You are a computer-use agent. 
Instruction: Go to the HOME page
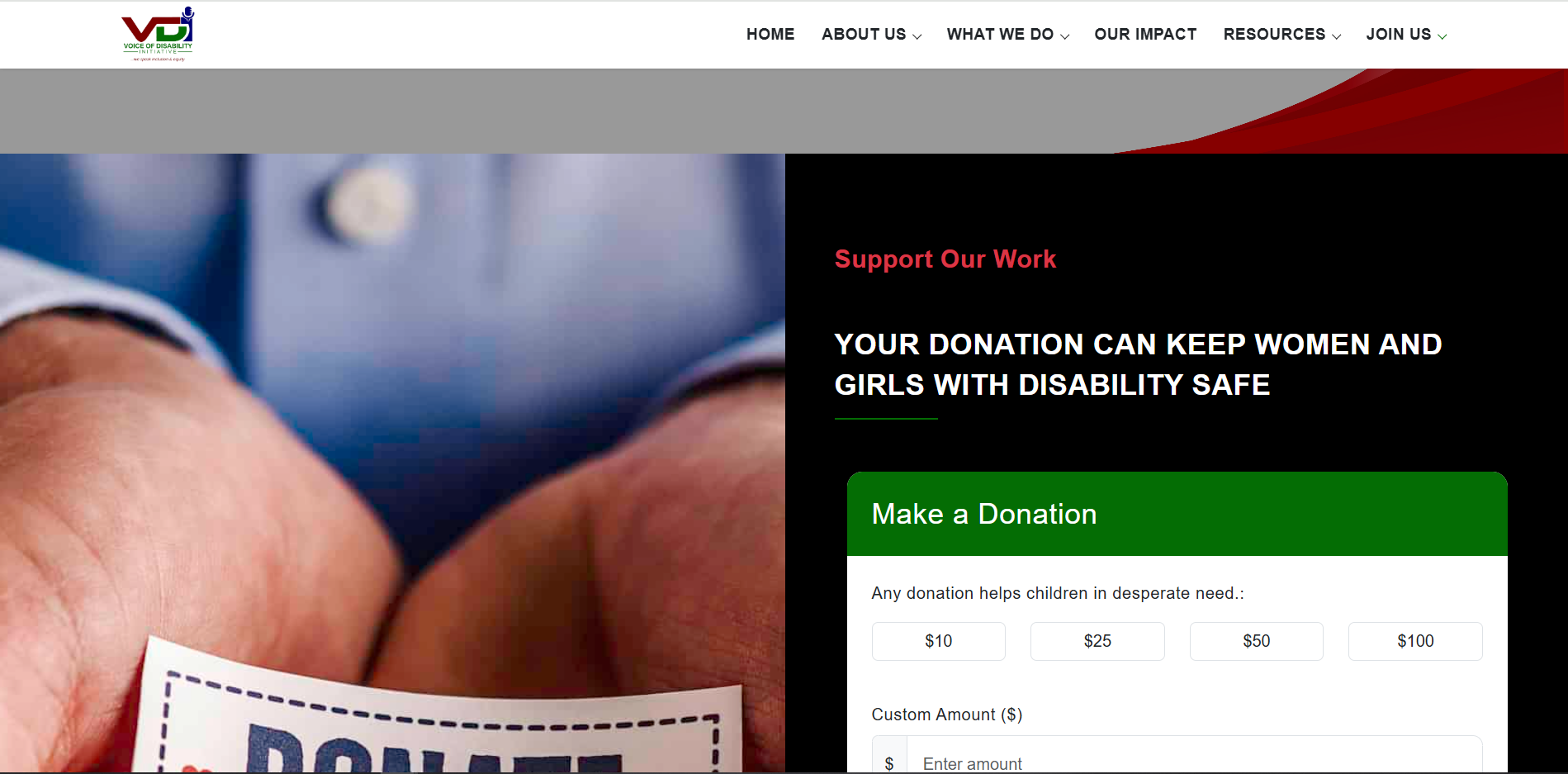[770, 35]
